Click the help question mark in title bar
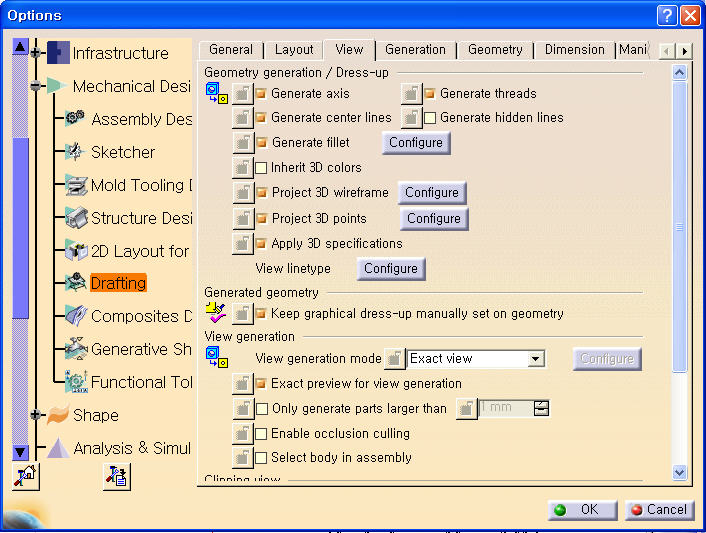 tap(667, 15)
